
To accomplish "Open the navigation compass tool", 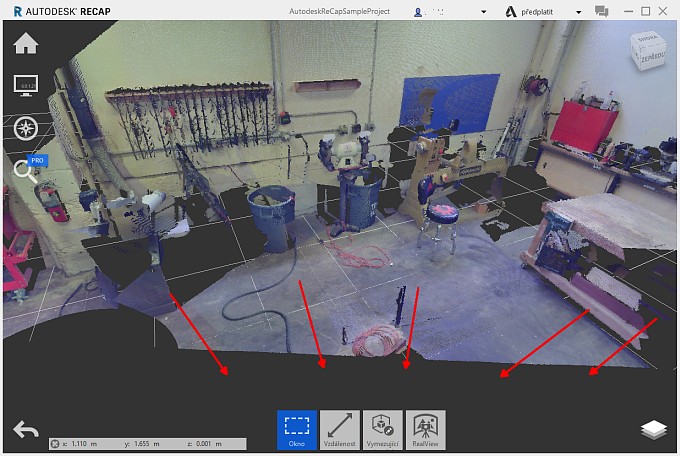I will click(x=25, y=127).
